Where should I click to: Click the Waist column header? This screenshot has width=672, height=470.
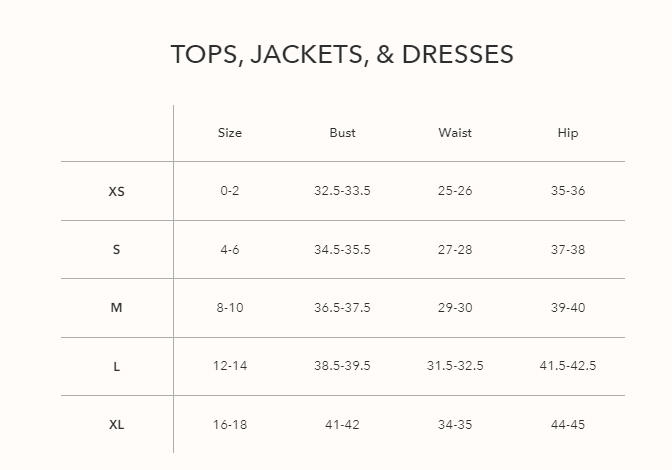455,133
